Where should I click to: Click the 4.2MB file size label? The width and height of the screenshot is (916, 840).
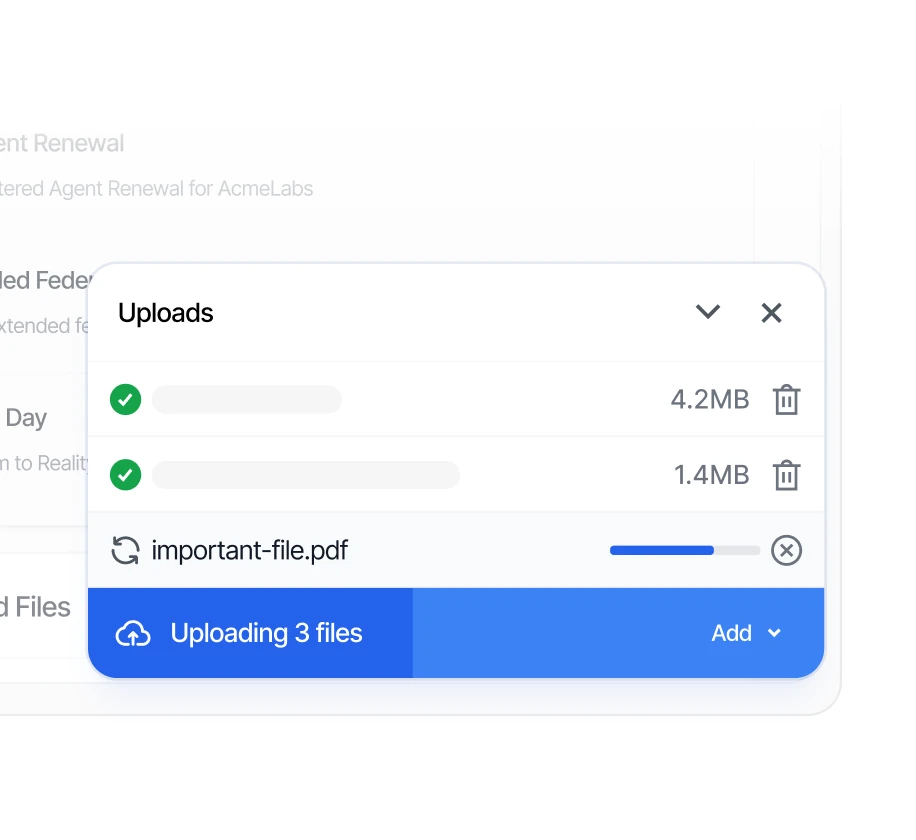pyautogui.click(x=710, y=400)
